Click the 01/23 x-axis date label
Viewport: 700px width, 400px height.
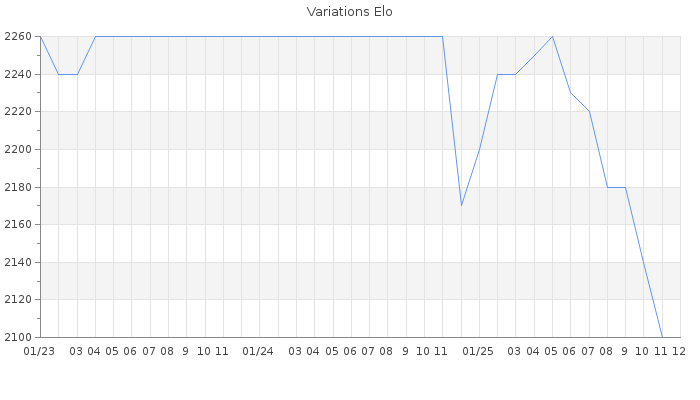39,351
